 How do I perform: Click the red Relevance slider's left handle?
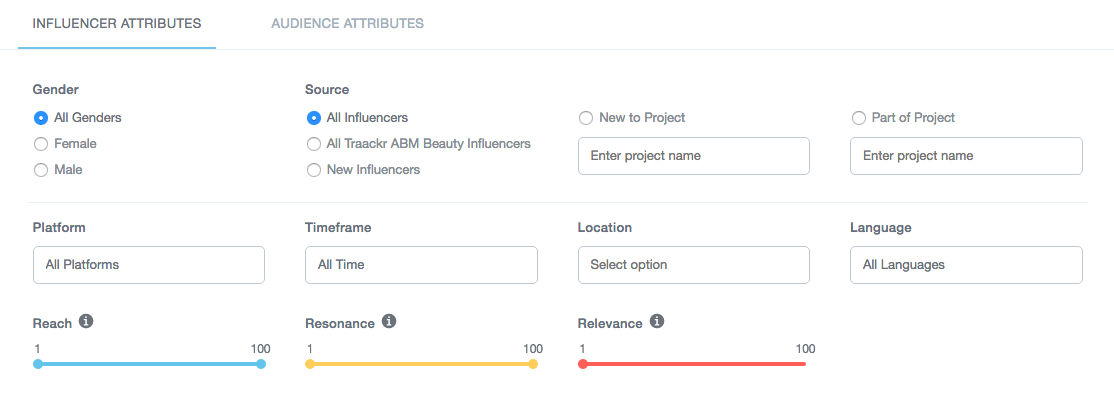583,364
